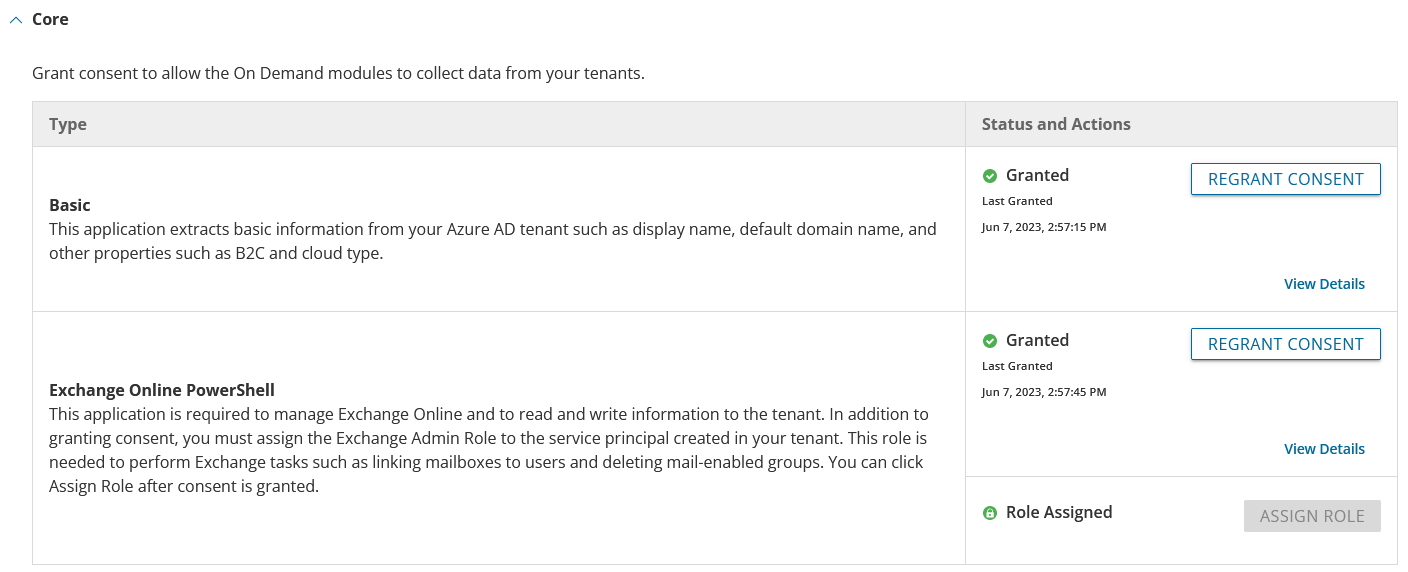Click the Core section heading
Viewport: 1408px width, 572px height.
click(x=50, y=19)
